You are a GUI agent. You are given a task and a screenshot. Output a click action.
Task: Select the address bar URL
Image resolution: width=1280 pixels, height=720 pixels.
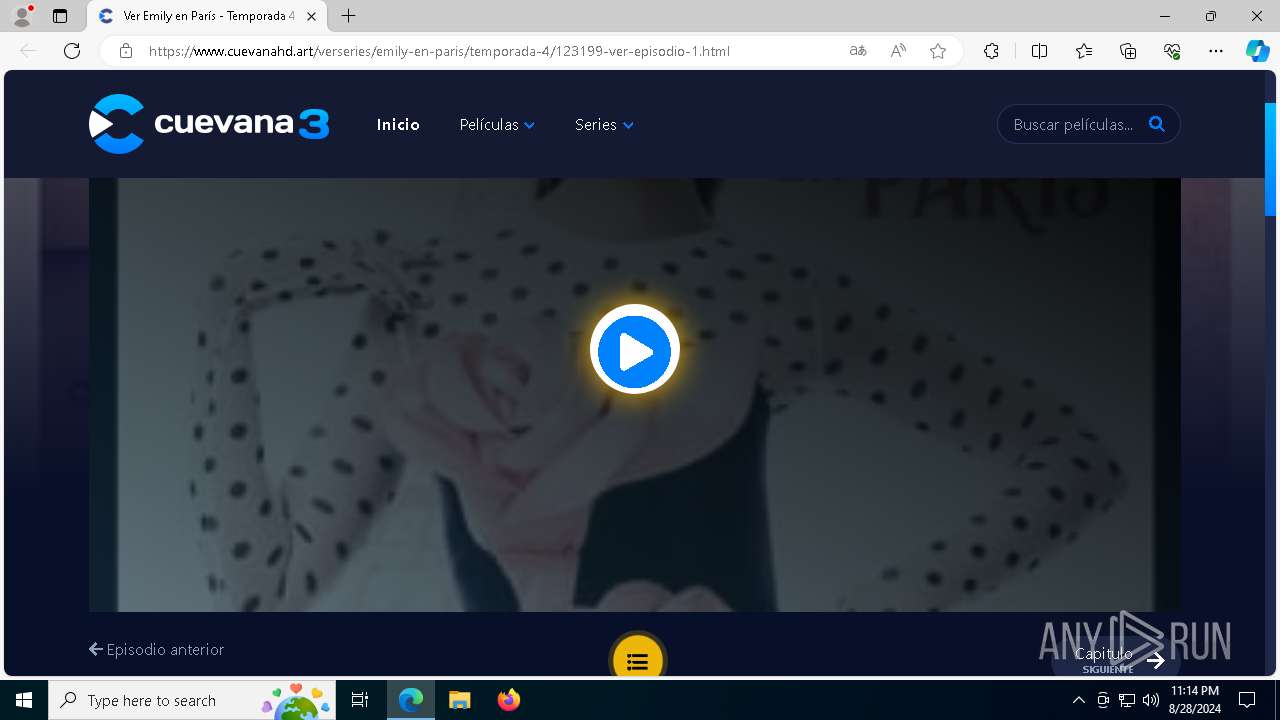pyautogui.click(x=439, y=51)
